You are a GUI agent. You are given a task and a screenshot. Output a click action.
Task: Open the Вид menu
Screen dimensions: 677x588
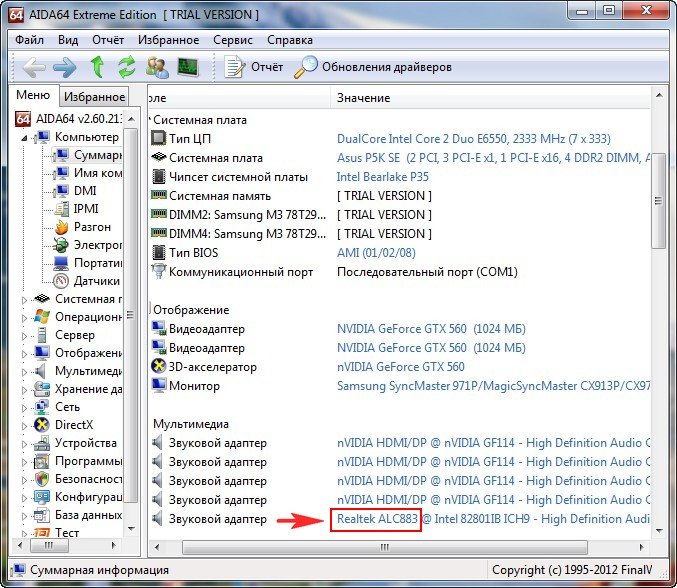click(x=68, y=40)
